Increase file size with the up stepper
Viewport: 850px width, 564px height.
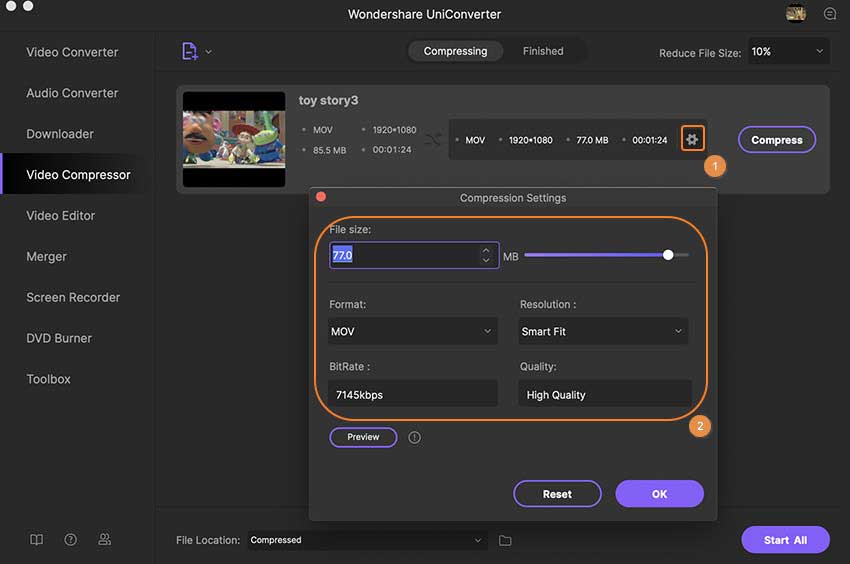[x=486, y=250]
